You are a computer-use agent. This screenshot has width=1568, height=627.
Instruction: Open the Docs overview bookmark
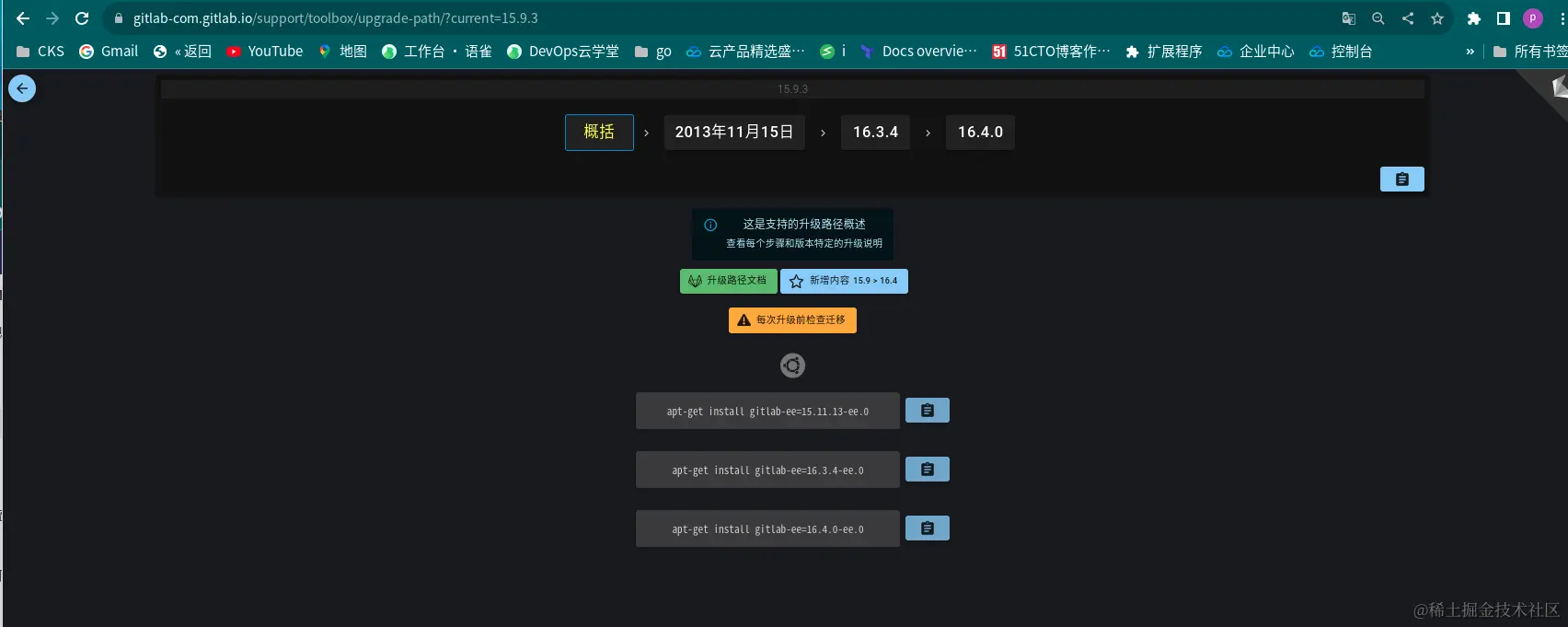(918, 52)
